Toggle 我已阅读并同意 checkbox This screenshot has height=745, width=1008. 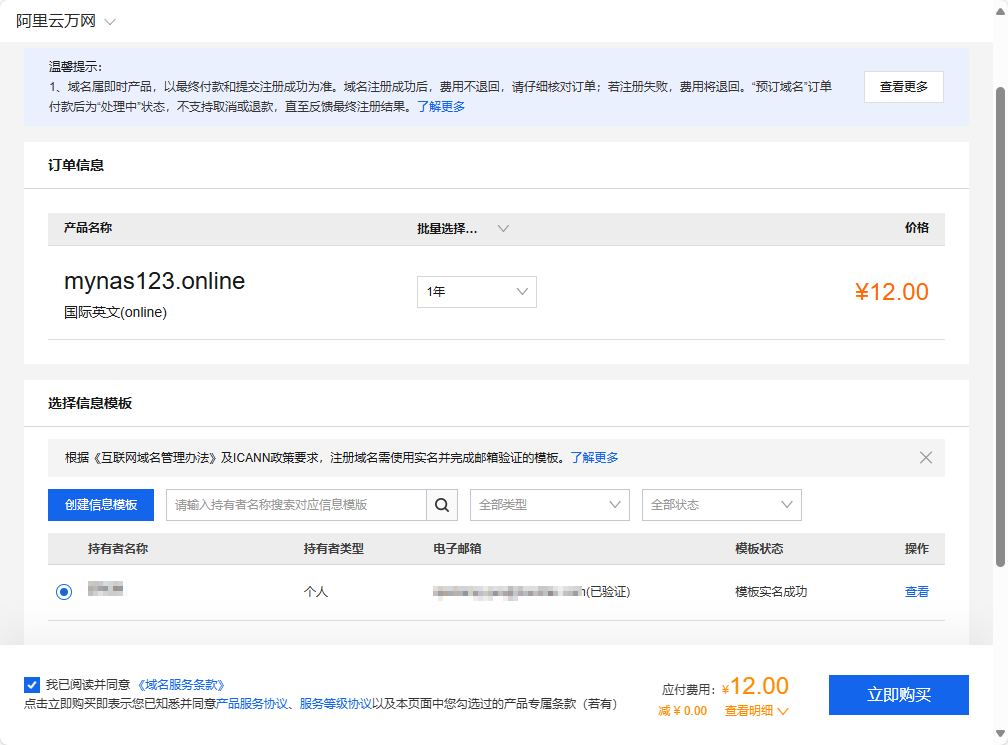(x=32, y=685)
